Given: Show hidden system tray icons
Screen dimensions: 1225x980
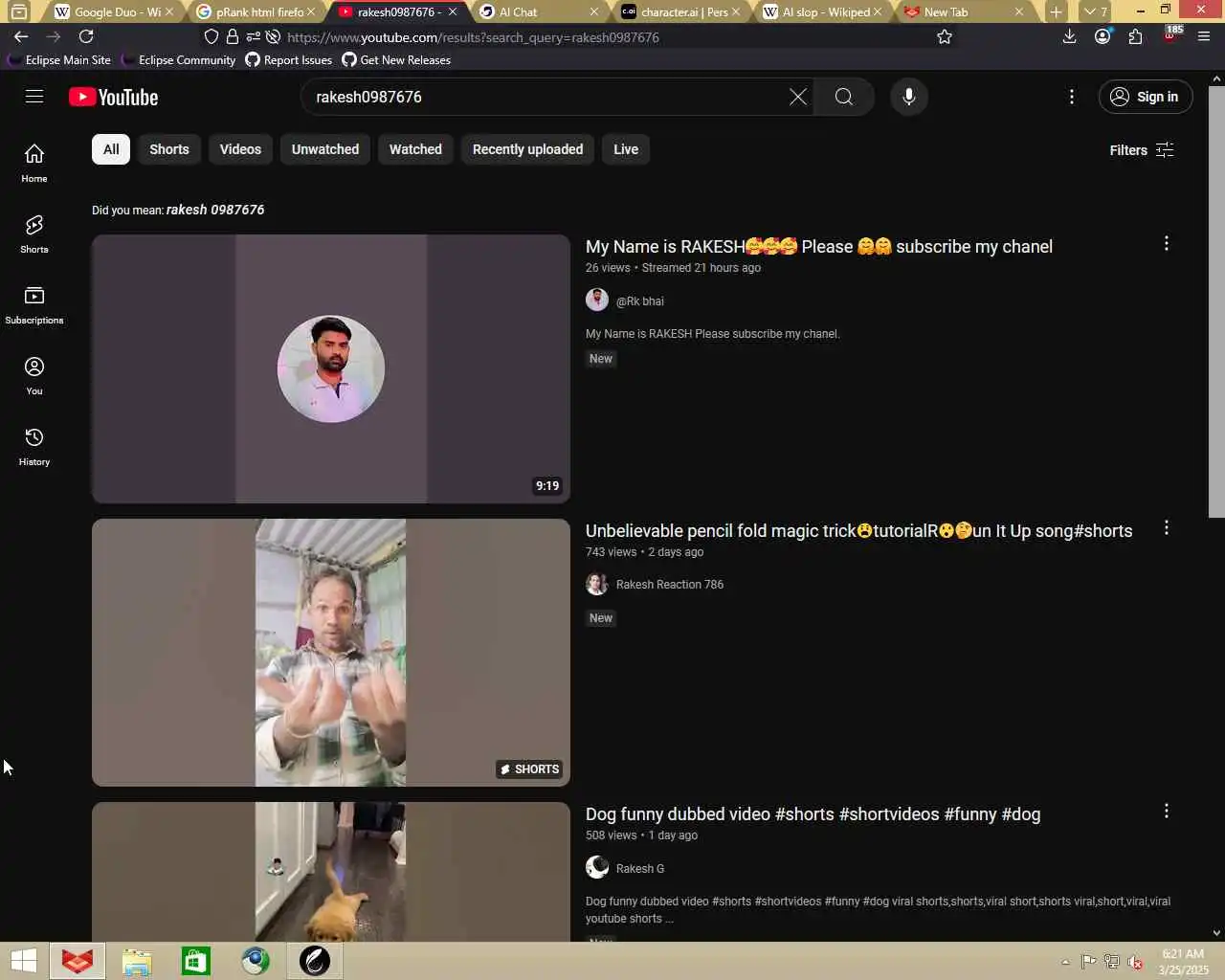Looking at the screenshot, I should pos(1065,962).
